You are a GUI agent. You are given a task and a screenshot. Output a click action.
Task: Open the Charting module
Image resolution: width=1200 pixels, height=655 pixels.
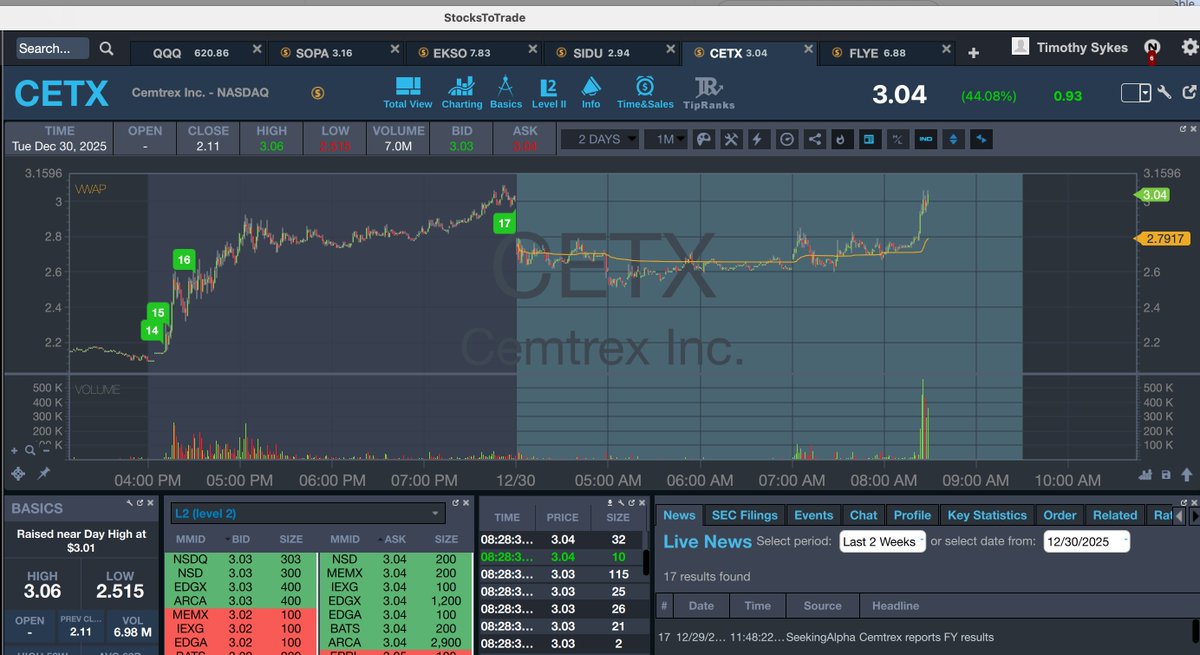tap(462, 92)
